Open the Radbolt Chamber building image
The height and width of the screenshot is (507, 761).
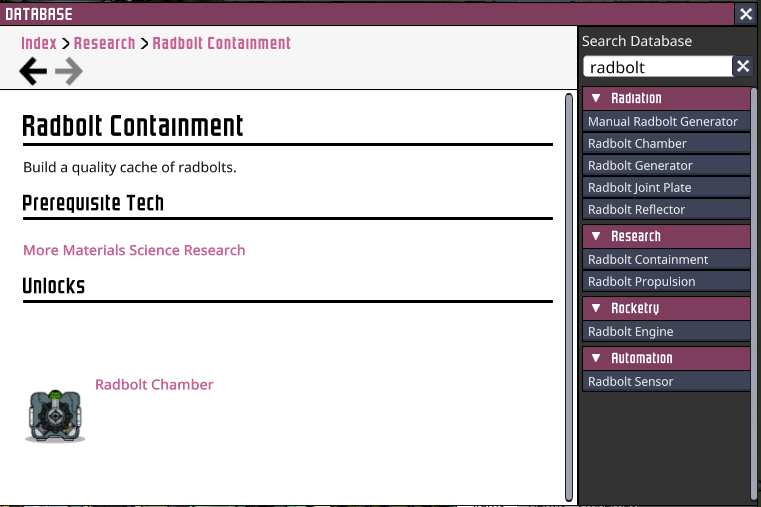[x=55, y=416]
